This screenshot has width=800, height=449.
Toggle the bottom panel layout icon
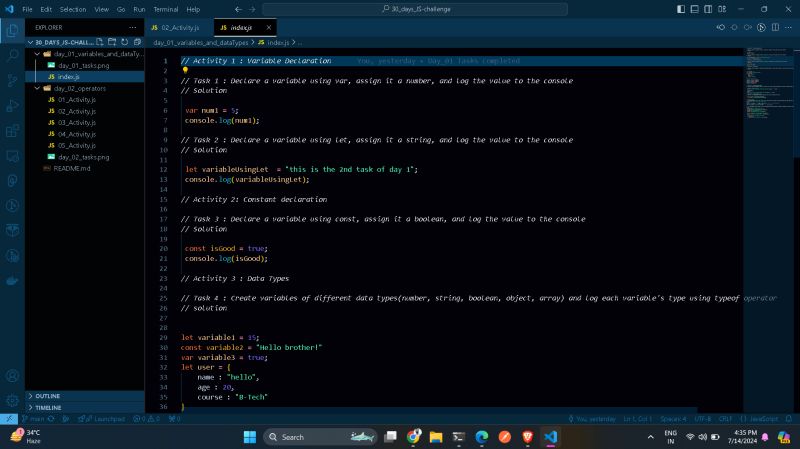694,9
